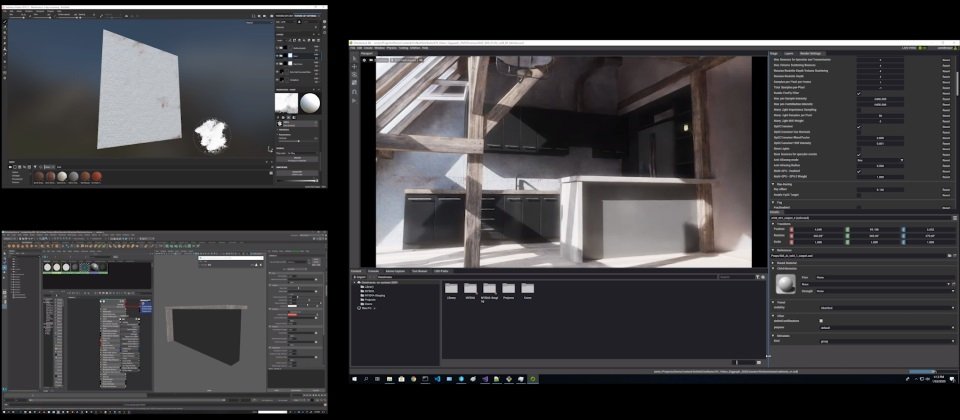Open the Anti-Aliasing mode Box dropdown

click(880, 160)
